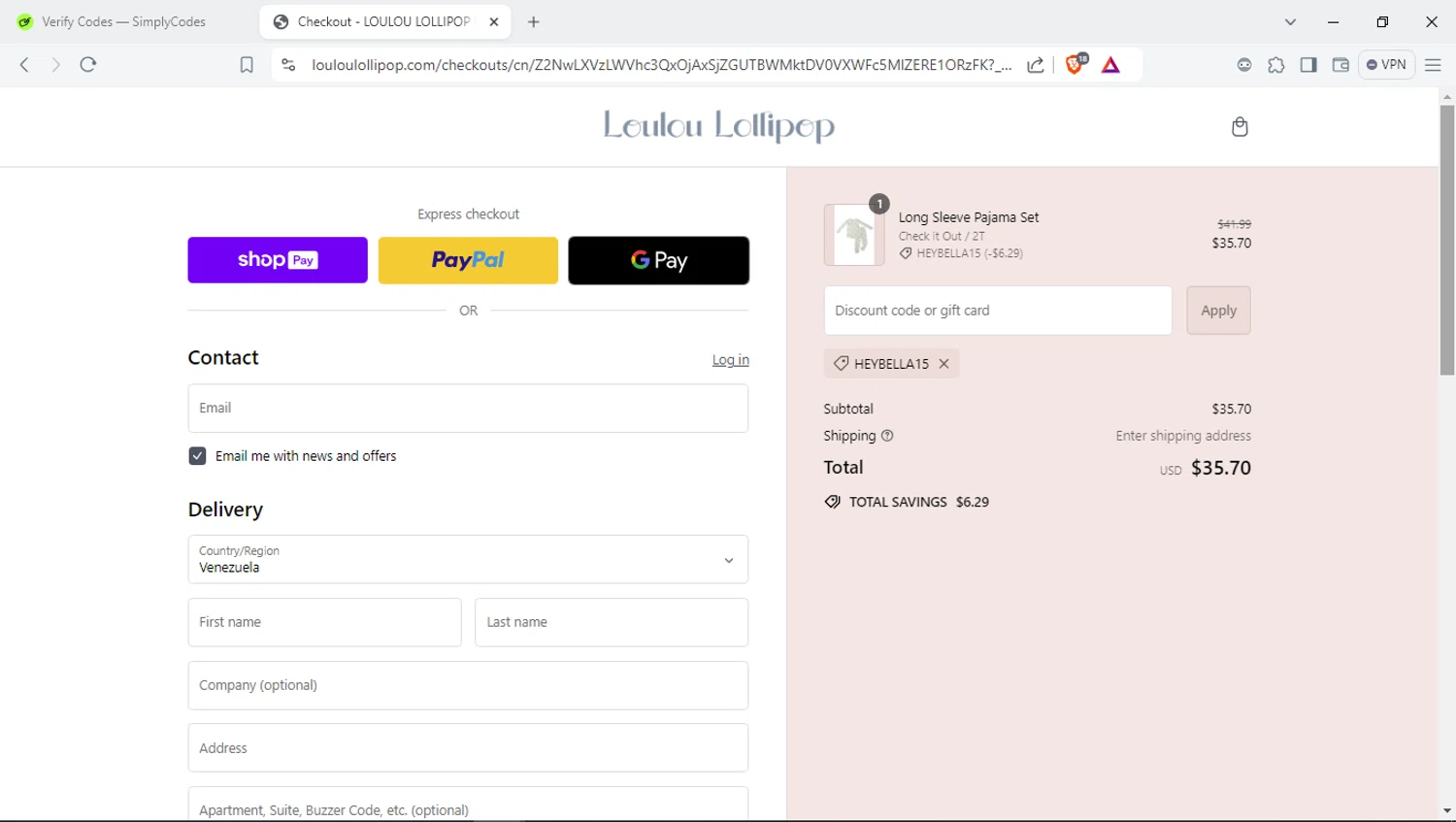Screen dimensions: 1456x822
Task: Uncheck Email me with news and offers
Action: click(197, 456)
